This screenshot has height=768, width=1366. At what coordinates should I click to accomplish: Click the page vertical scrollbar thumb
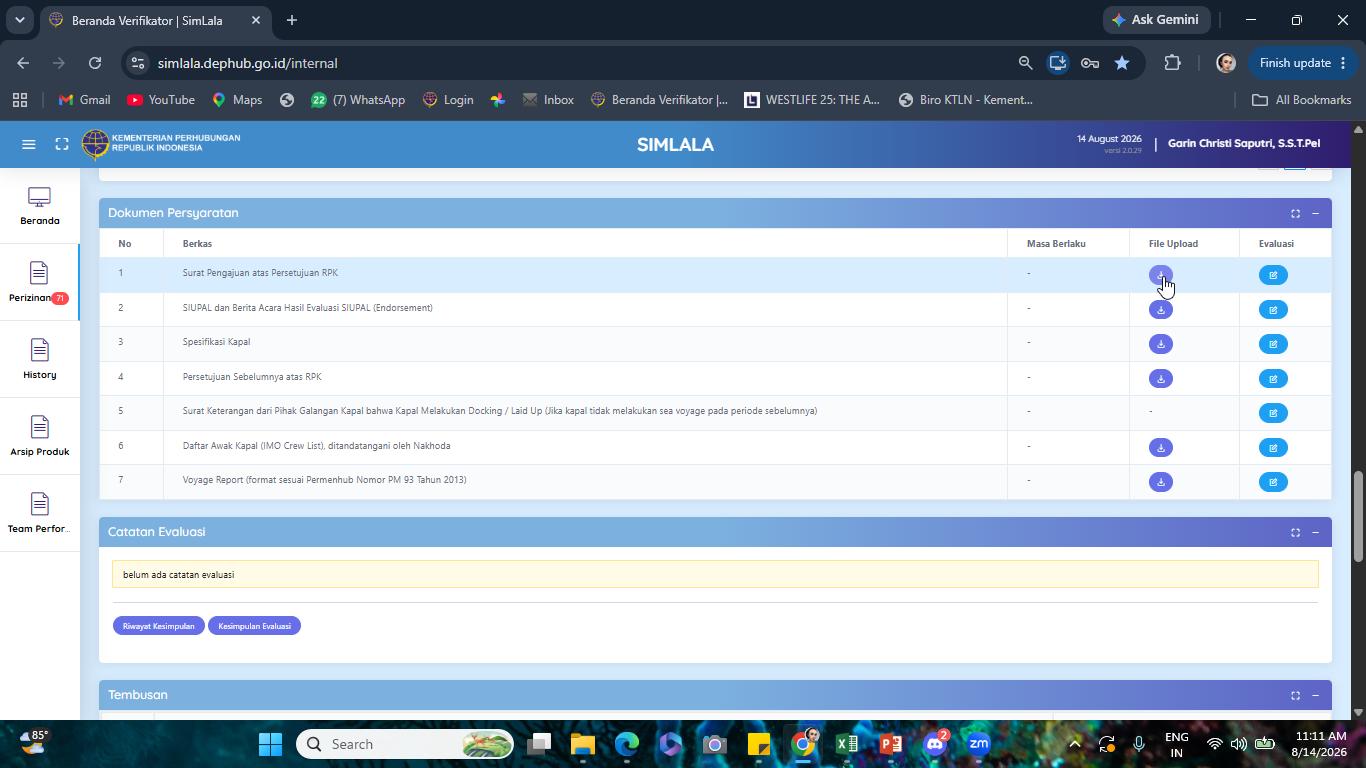(x=1357, y=516)
